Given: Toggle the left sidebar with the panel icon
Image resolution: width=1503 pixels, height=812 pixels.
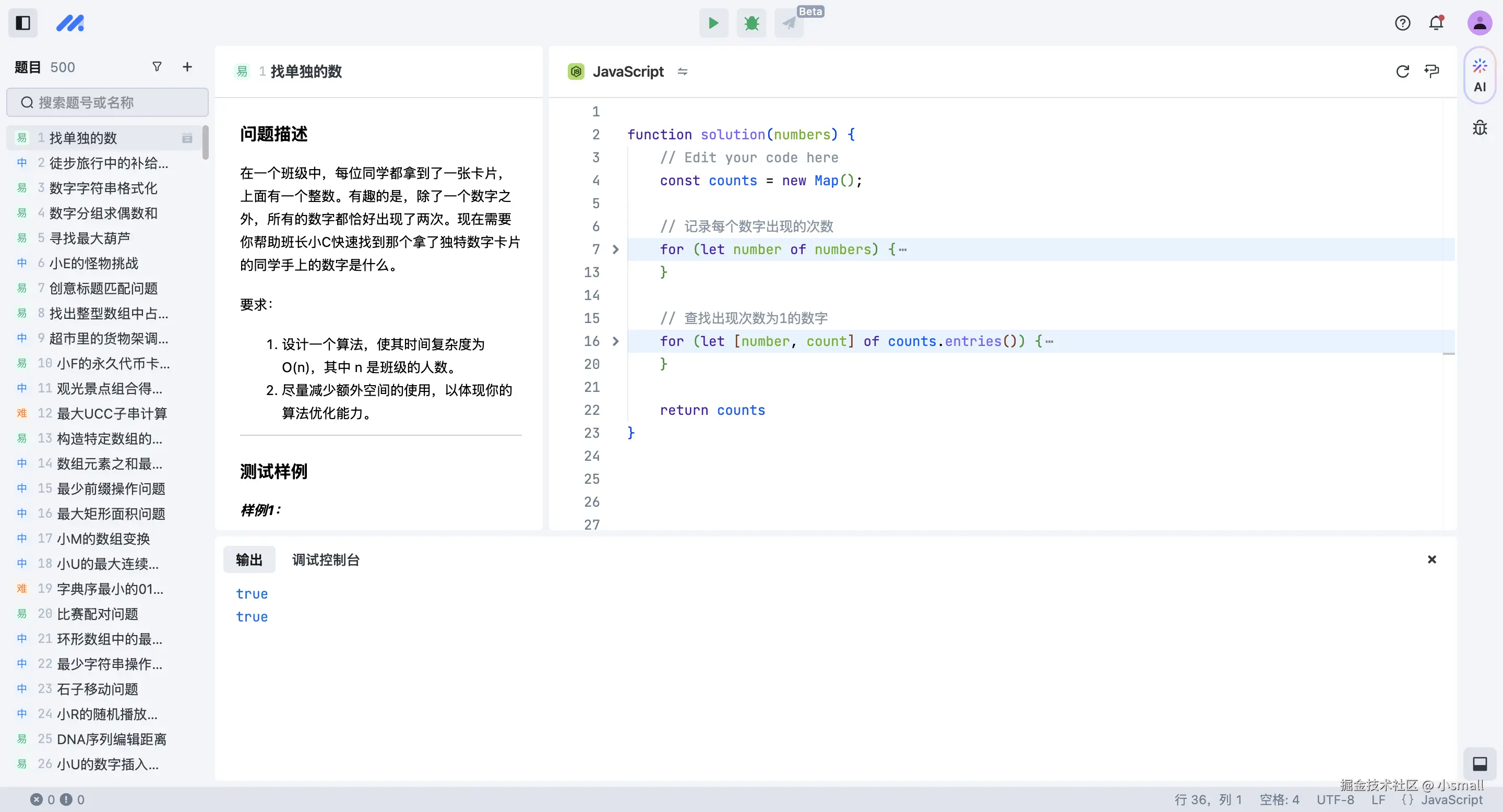Looking at the screenshot, I should click(23, 23).
